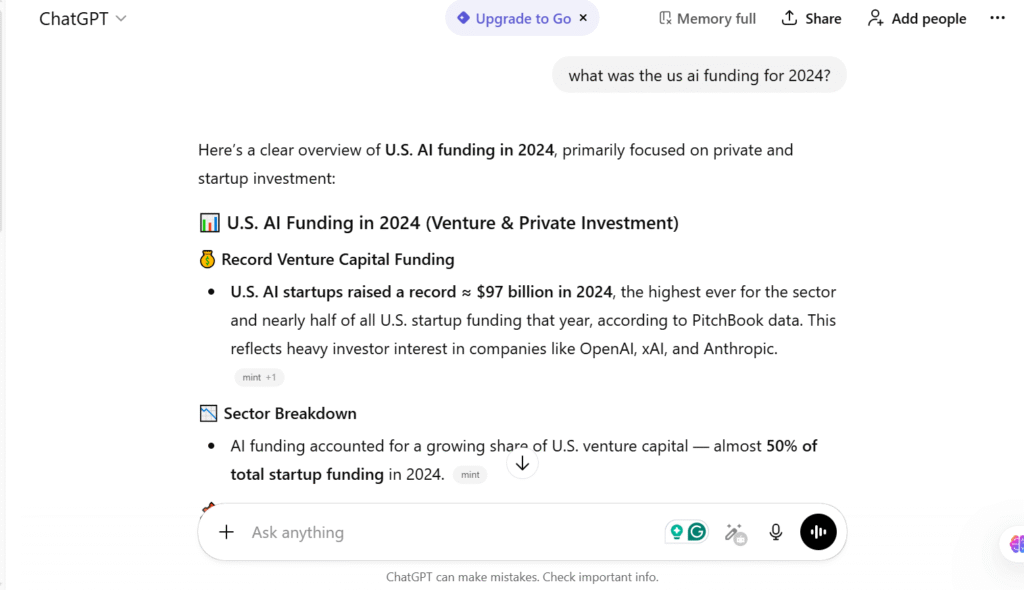
Task: Click the U.S. AI Funding in 2024 heading
Action: [453, 223]
